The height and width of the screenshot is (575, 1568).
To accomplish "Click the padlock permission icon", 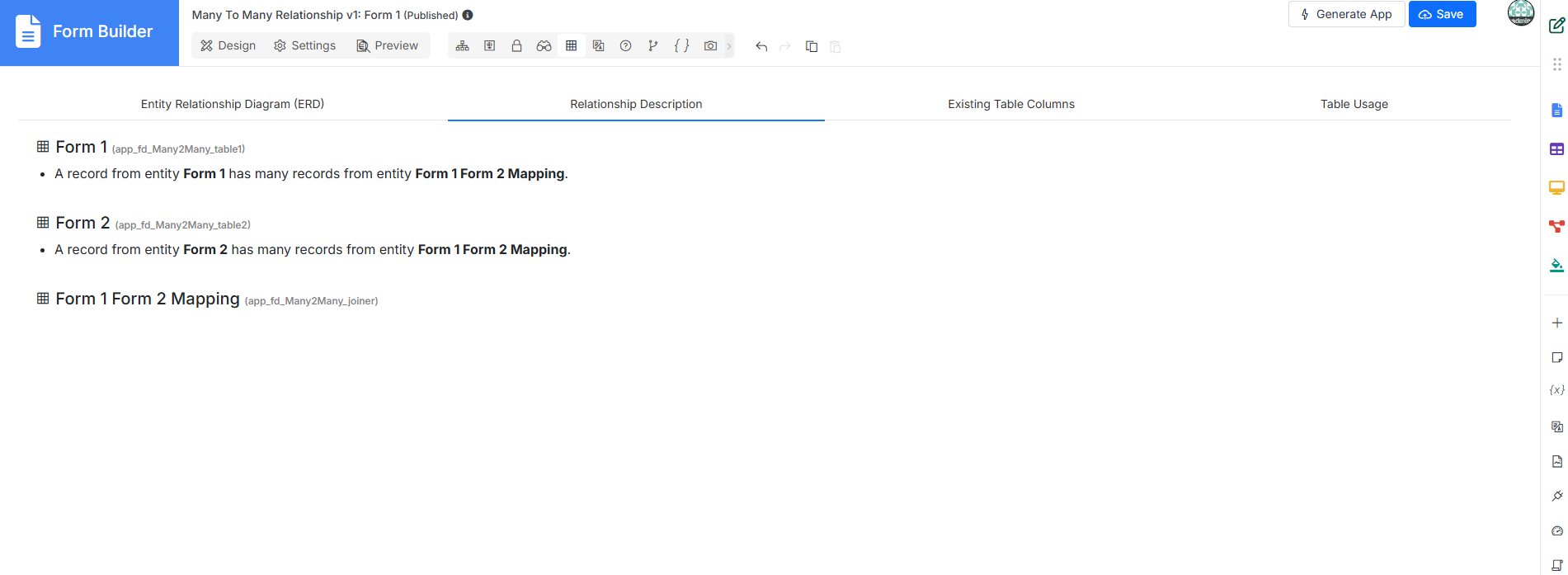I will click(x=516, y=46).
